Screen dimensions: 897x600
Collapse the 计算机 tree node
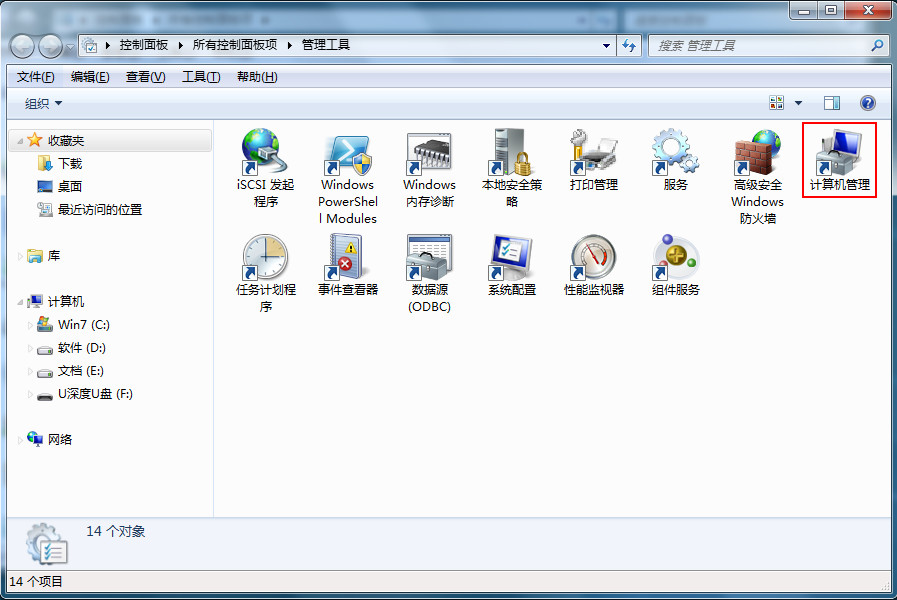tap(20, 302)
